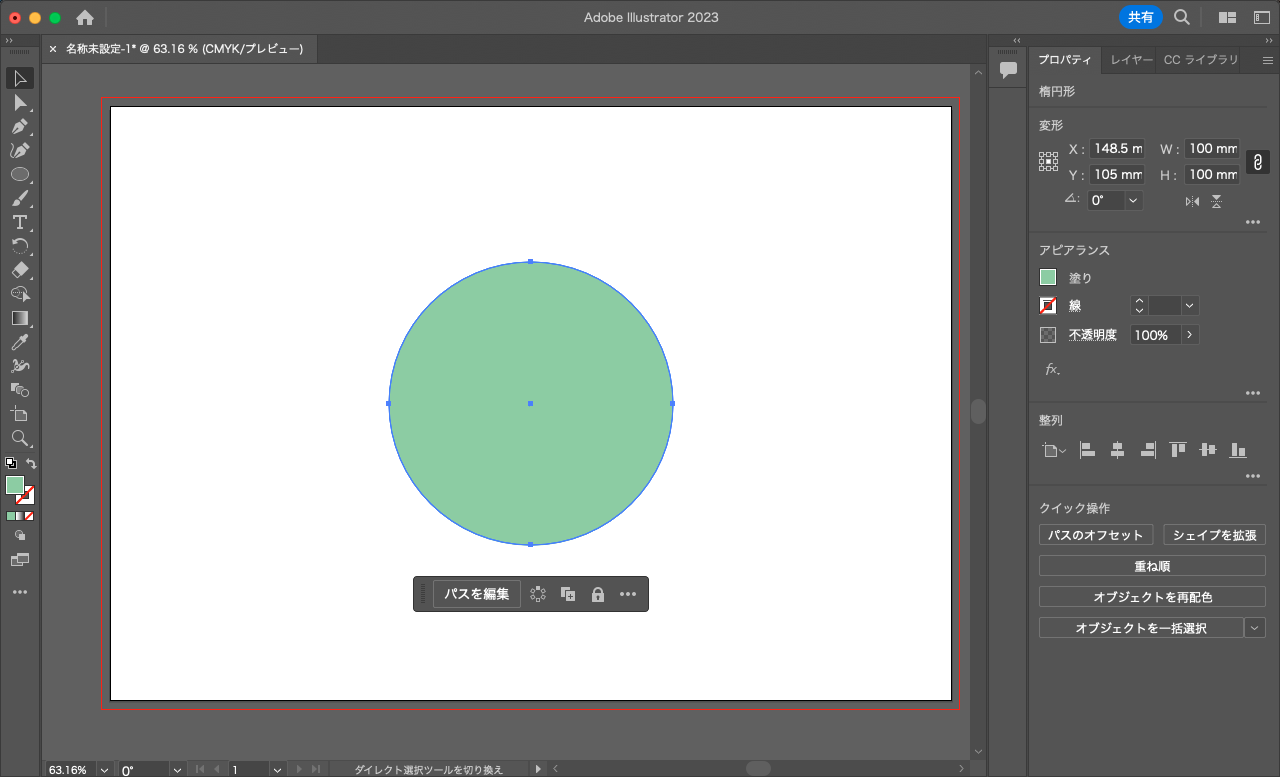The width and height of the screenshot is (1280, 777).
Task: Choose the Ellipse shape tool
Action: point(19,174)
